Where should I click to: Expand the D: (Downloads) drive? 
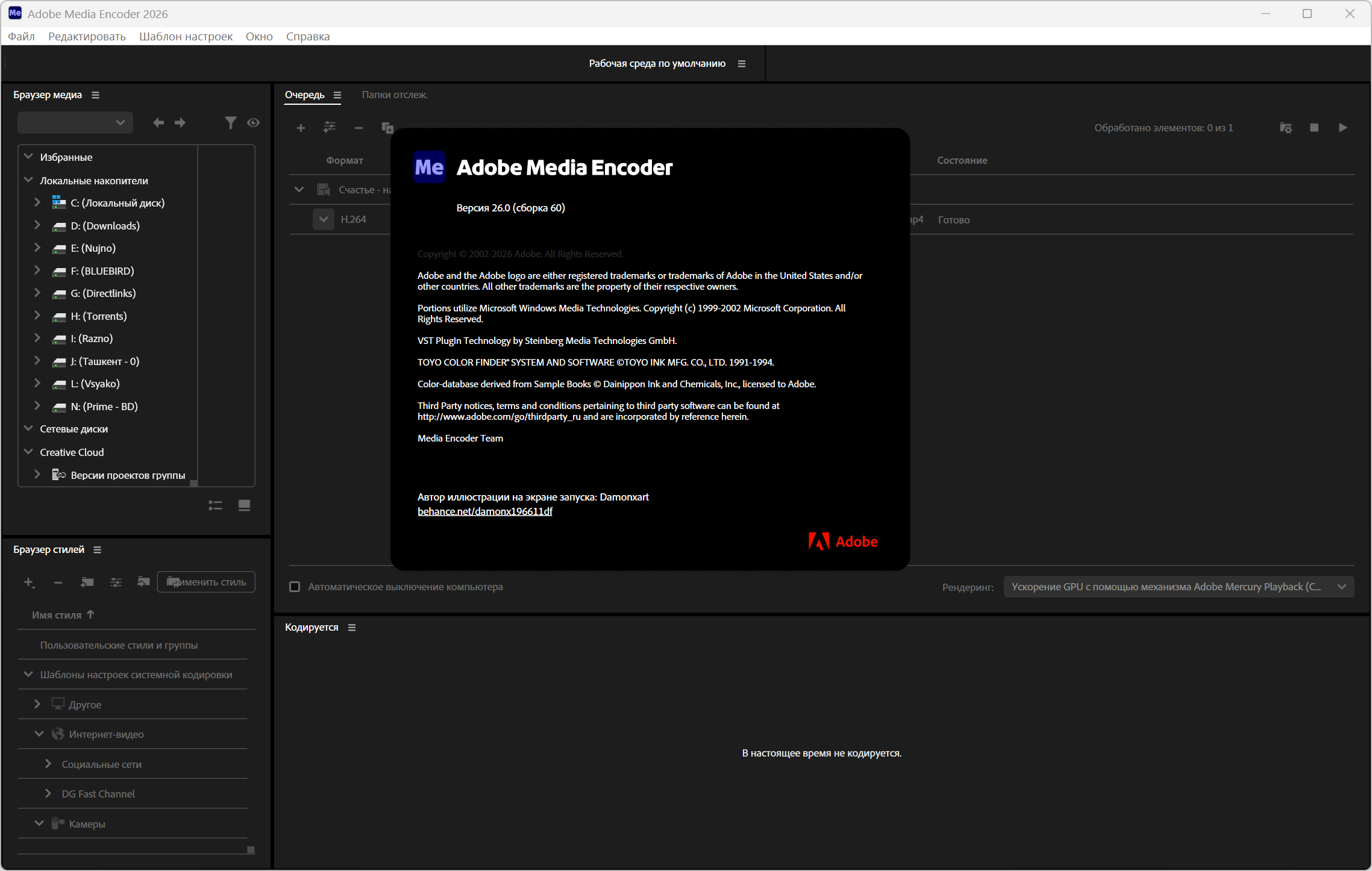[x=37, y=225]
